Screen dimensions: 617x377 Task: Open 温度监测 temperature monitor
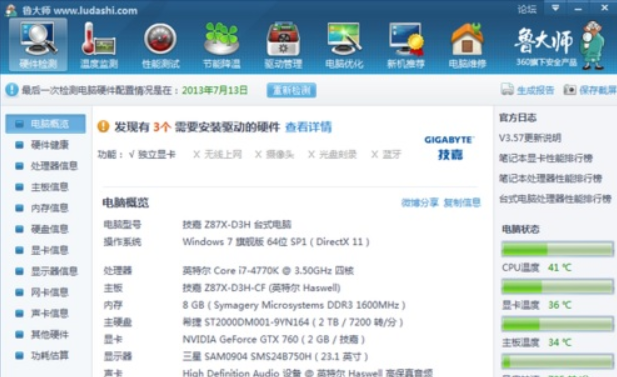[99, 45]
